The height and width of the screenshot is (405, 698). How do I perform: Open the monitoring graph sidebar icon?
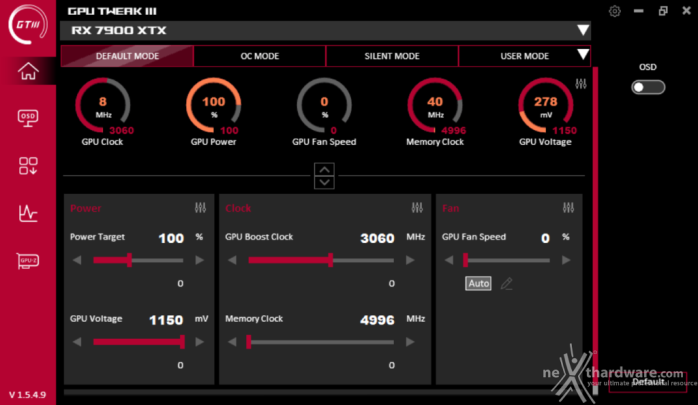click(28, 213)
